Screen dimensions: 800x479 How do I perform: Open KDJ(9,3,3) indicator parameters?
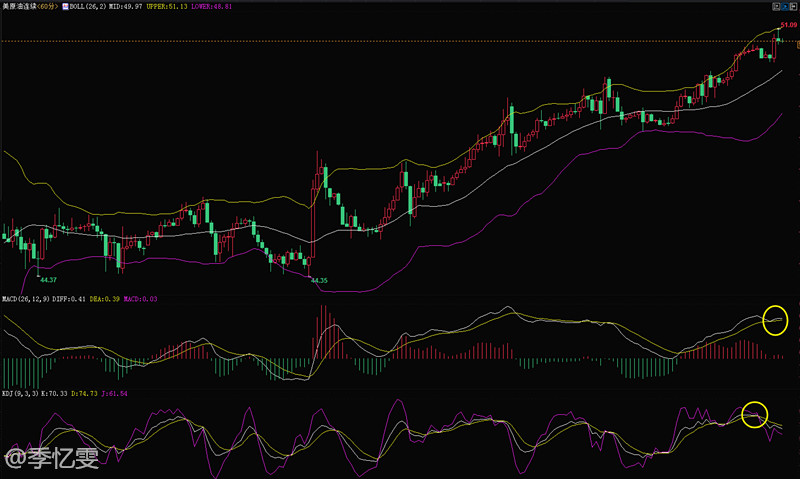(20, 395)
